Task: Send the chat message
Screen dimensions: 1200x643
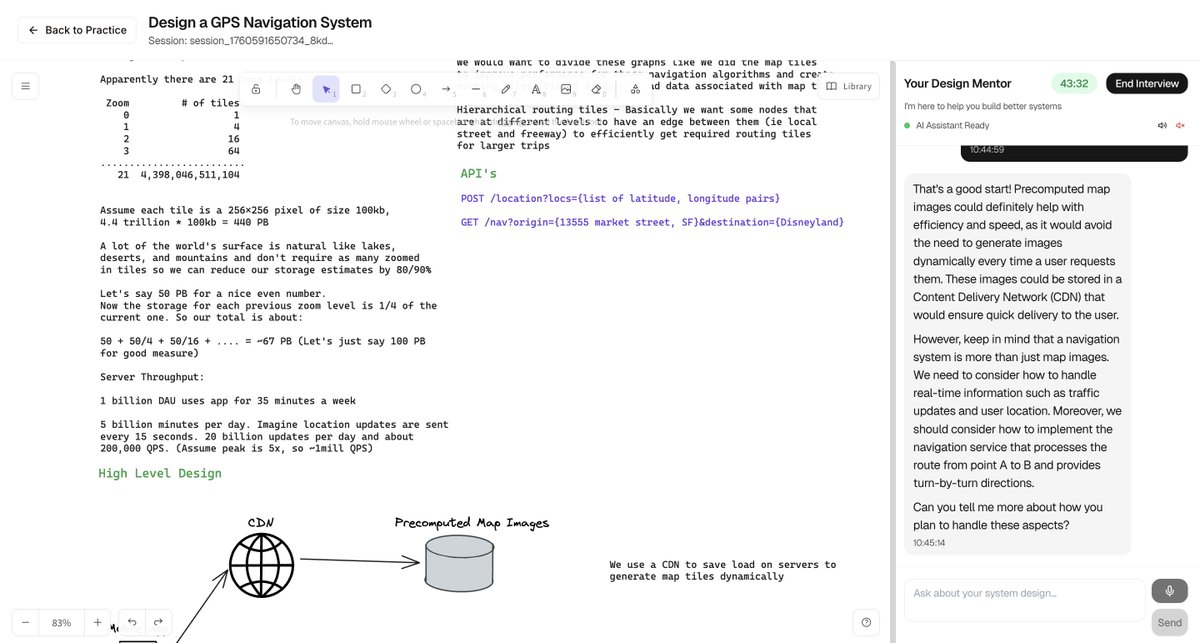Action: [1169, 622]
